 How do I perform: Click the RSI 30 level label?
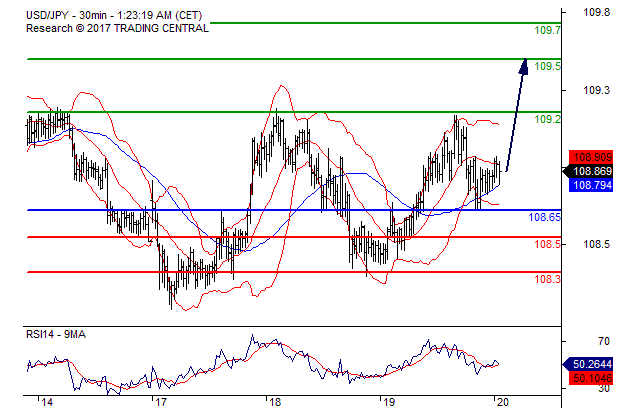click(604, 389)
